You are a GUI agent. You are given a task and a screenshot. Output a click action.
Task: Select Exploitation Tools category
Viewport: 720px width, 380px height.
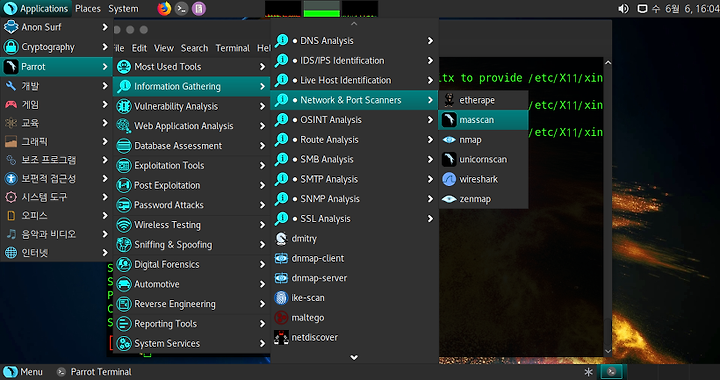[x=191, y=166]
